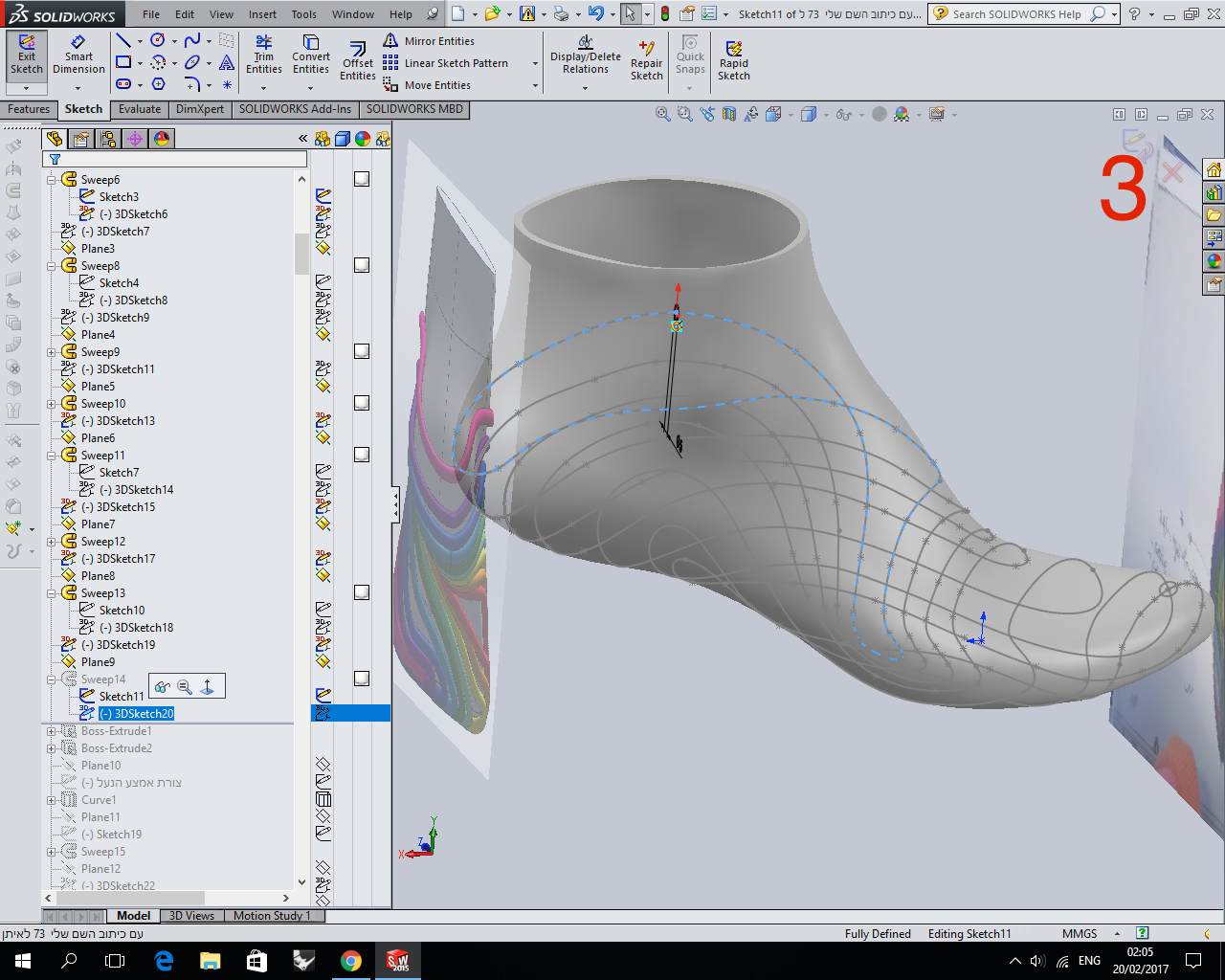Select the Polygon sketch tool
Image resolution: width=1225 pixels, height=980 pixels.
tap(159, 84)
